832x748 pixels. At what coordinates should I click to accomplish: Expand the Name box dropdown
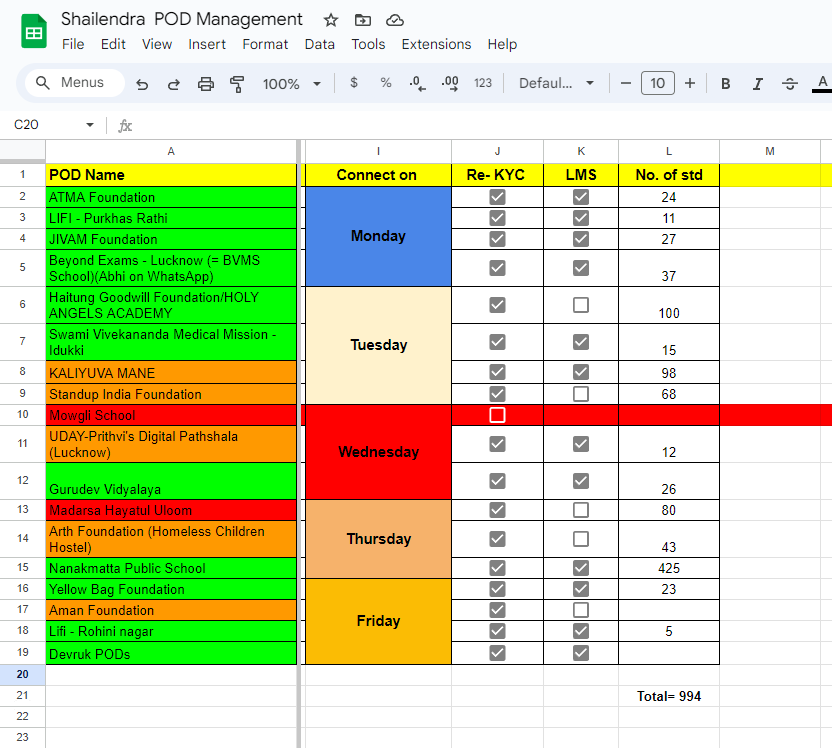[x=89, y=125]
